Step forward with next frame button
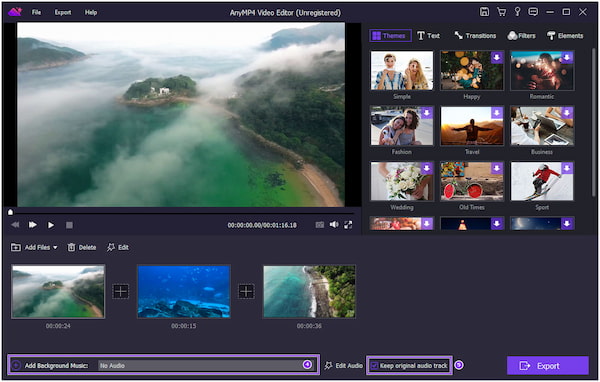 click(33, 225)
